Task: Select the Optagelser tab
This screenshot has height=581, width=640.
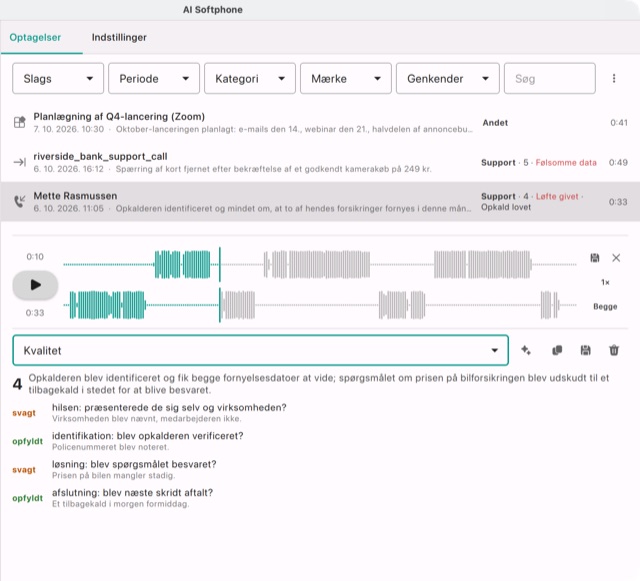Action: 35,37
